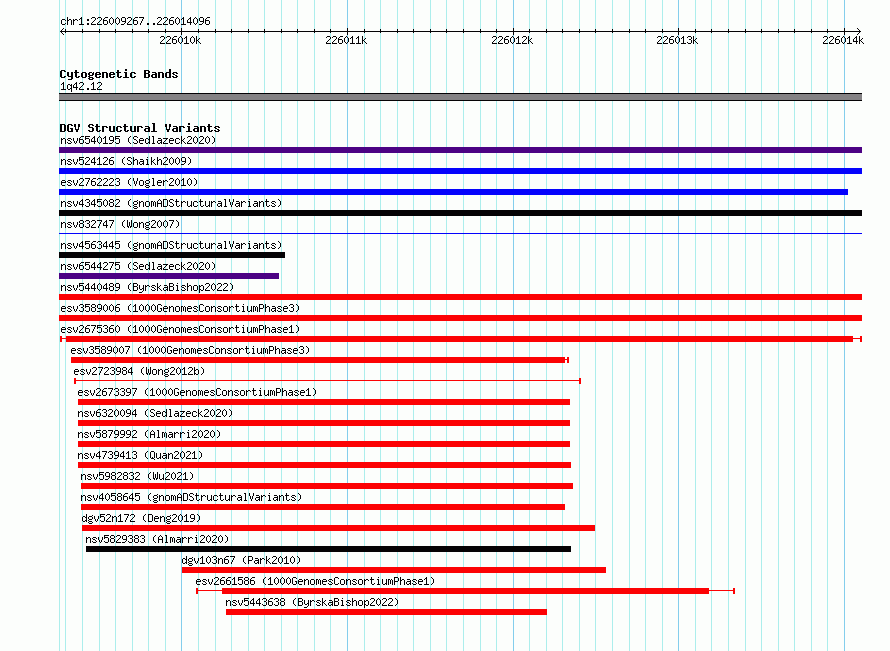Select dgv52n172 (Deng2019) label

(x=141, y=518)
